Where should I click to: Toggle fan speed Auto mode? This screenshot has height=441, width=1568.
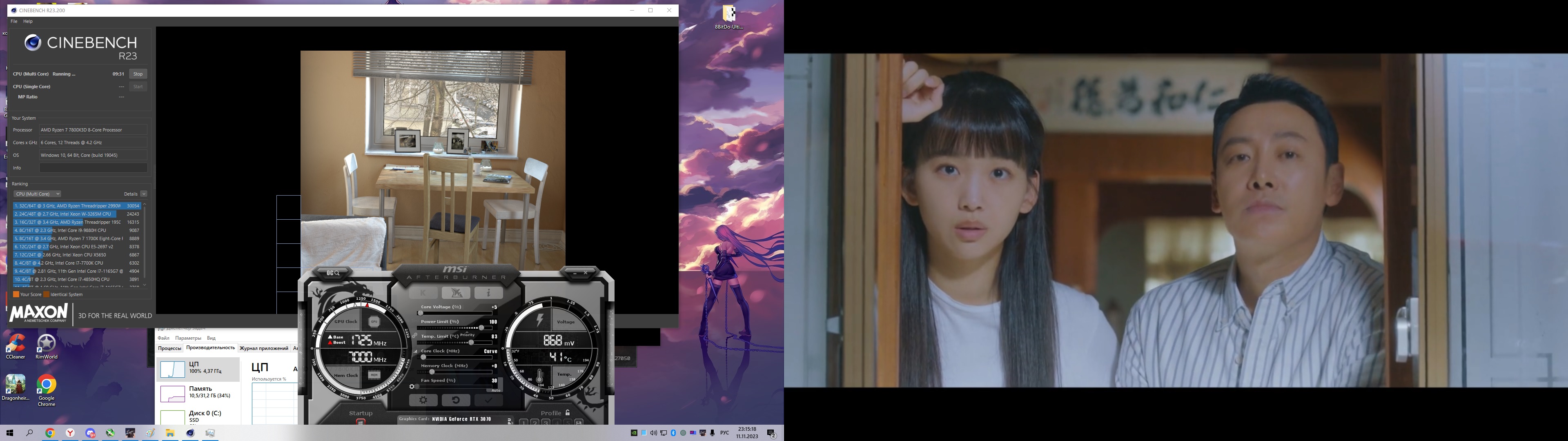tap(495, 390)
